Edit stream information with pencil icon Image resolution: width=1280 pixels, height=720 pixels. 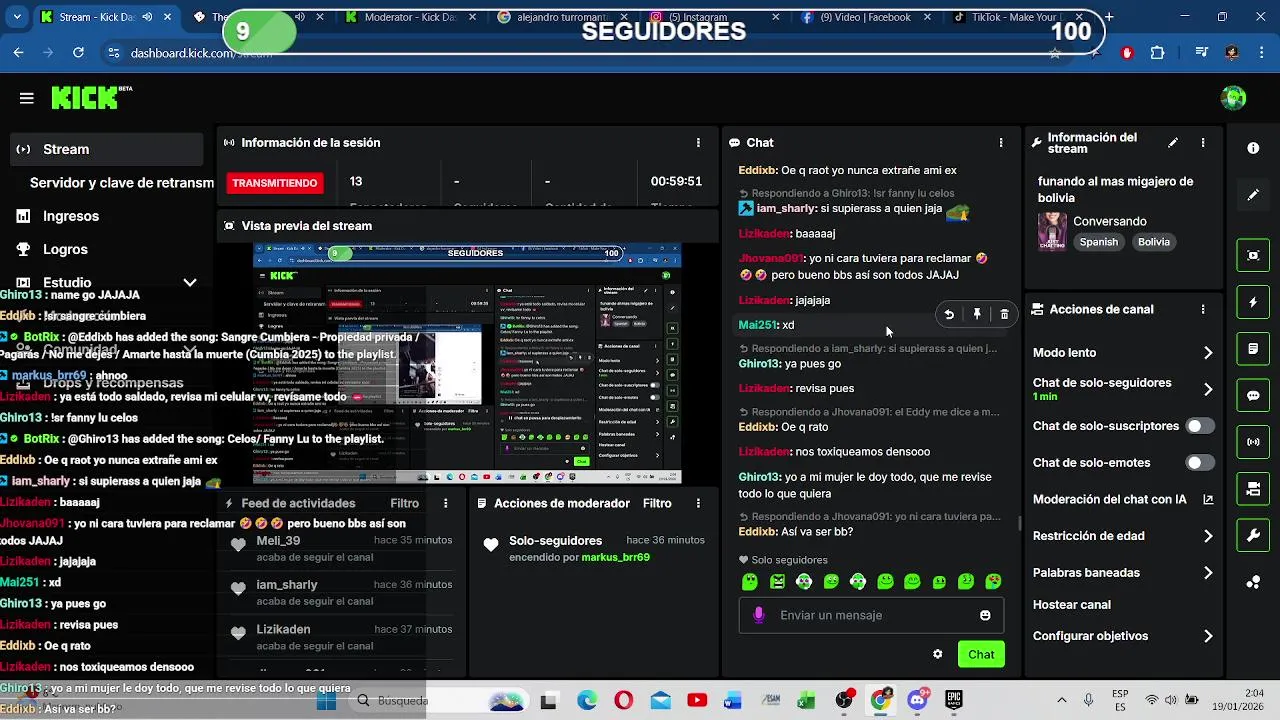1173,143
